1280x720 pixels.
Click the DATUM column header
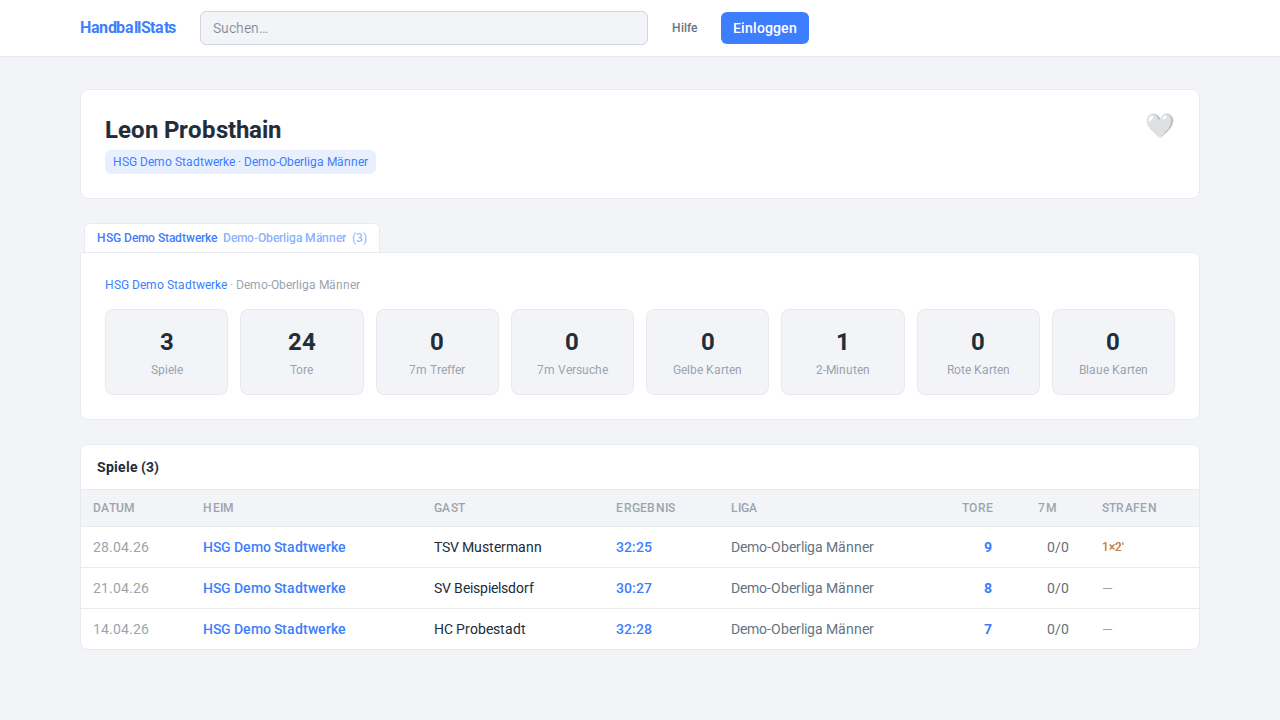point(114,508)
